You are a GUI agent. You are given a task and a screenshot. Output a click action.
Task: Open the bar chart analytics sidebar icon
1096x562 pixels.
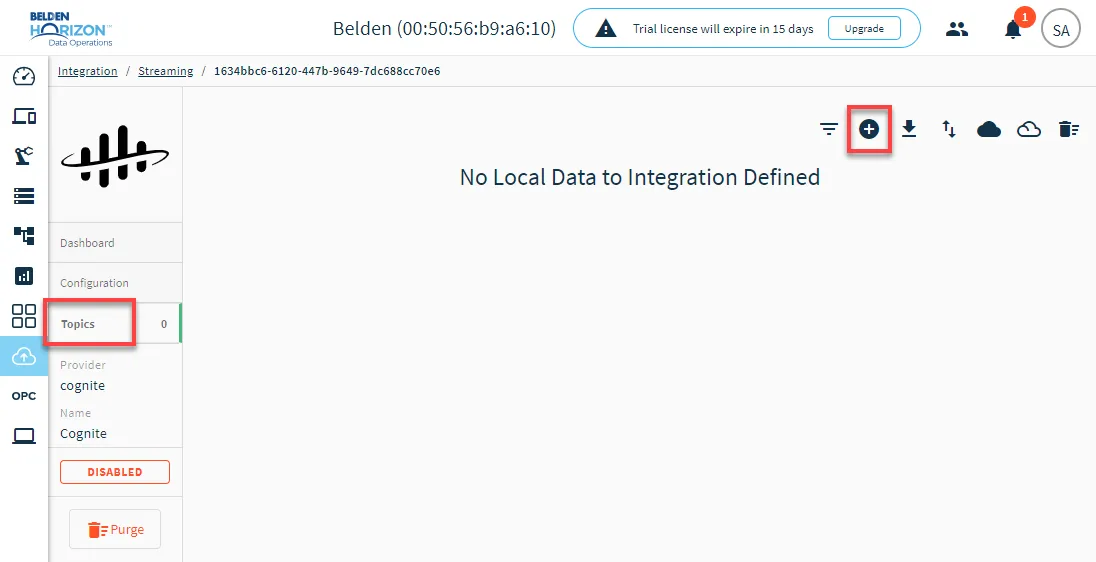pos(24,275)
